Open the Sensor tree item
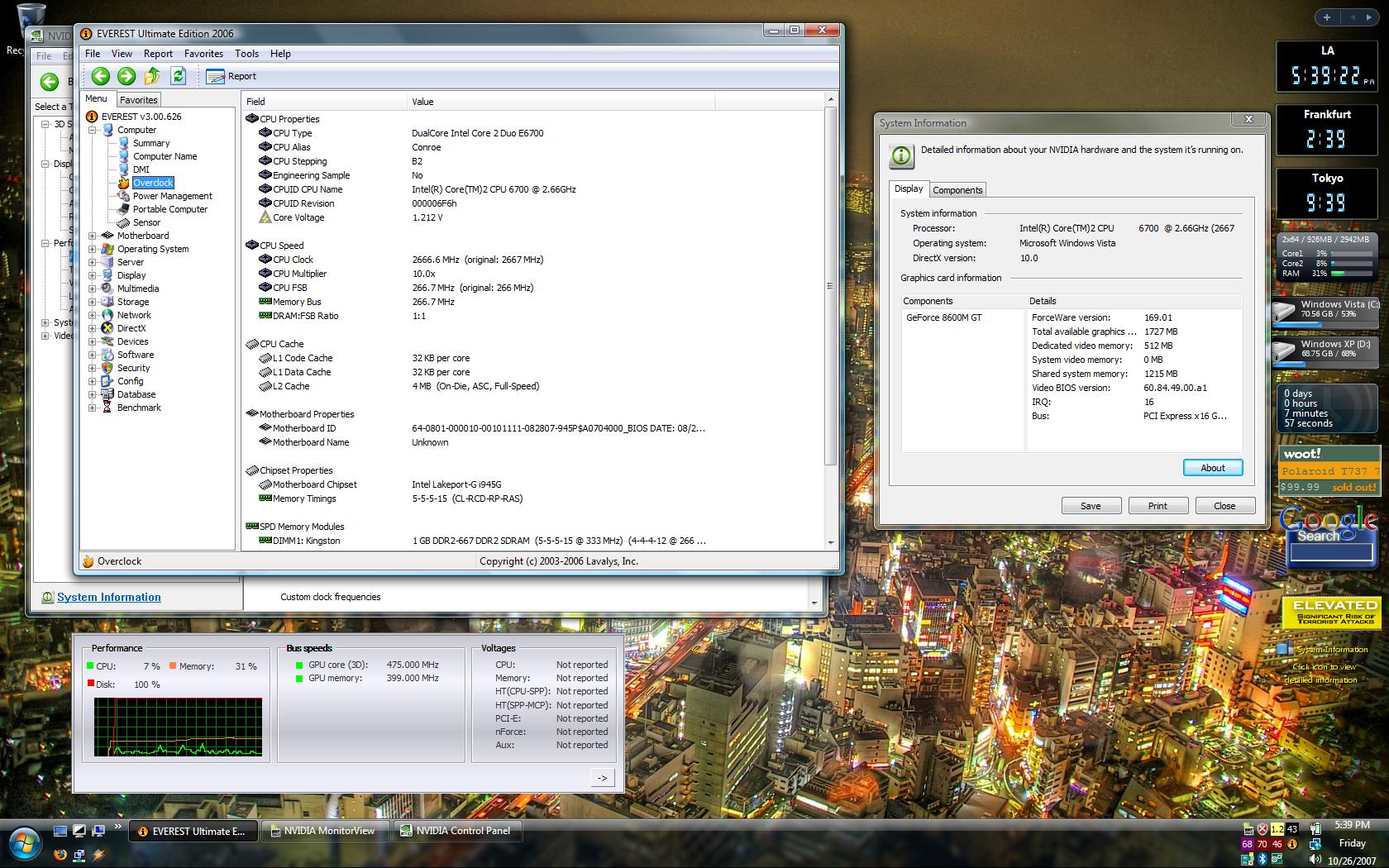This screenshot has height=868, width=1389. pos(146,222)
